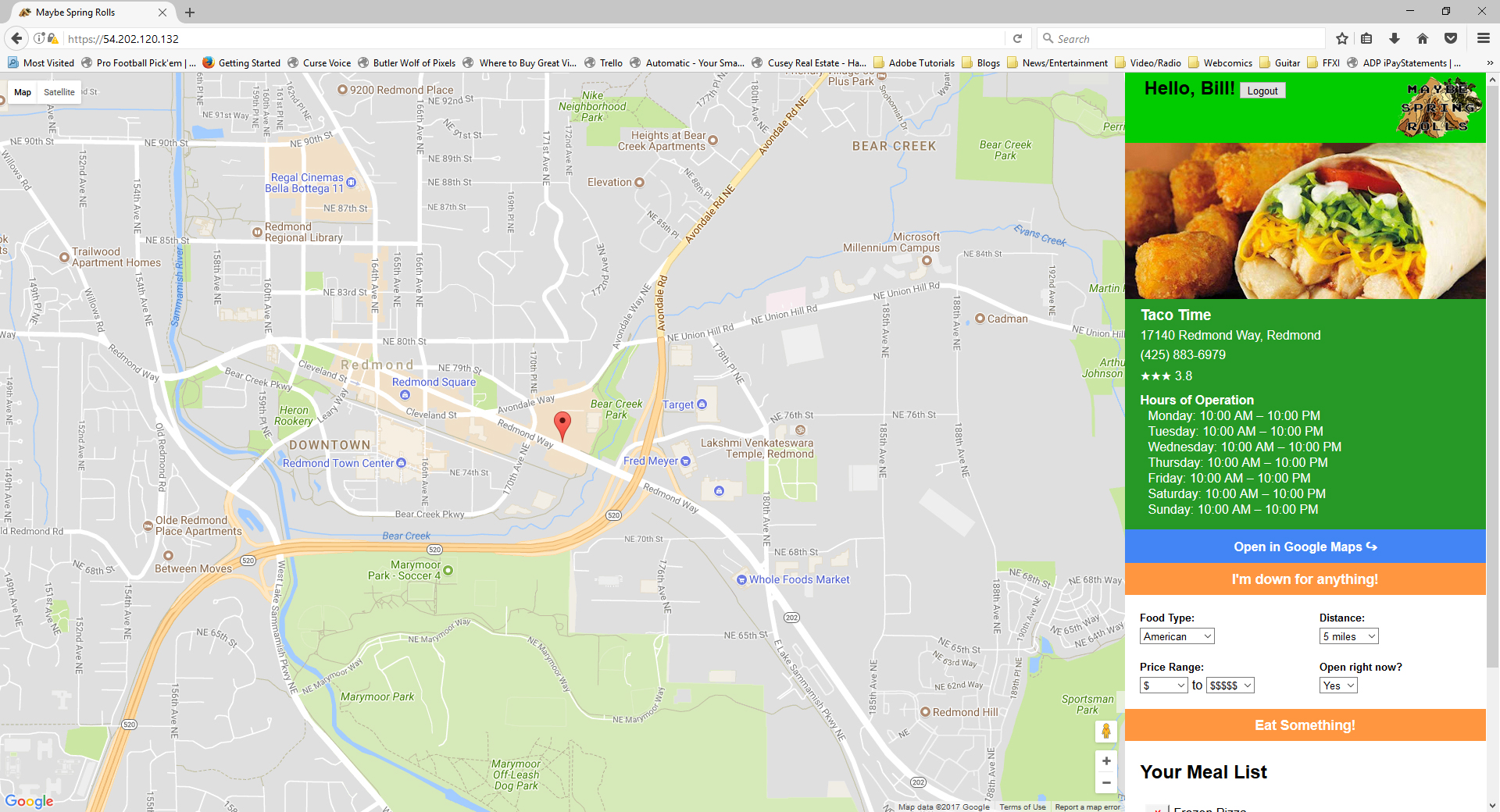Viewport: 1500px width, 812px height.
Task: Open Street View pegman icon
Action: (x=1105, y=731)
